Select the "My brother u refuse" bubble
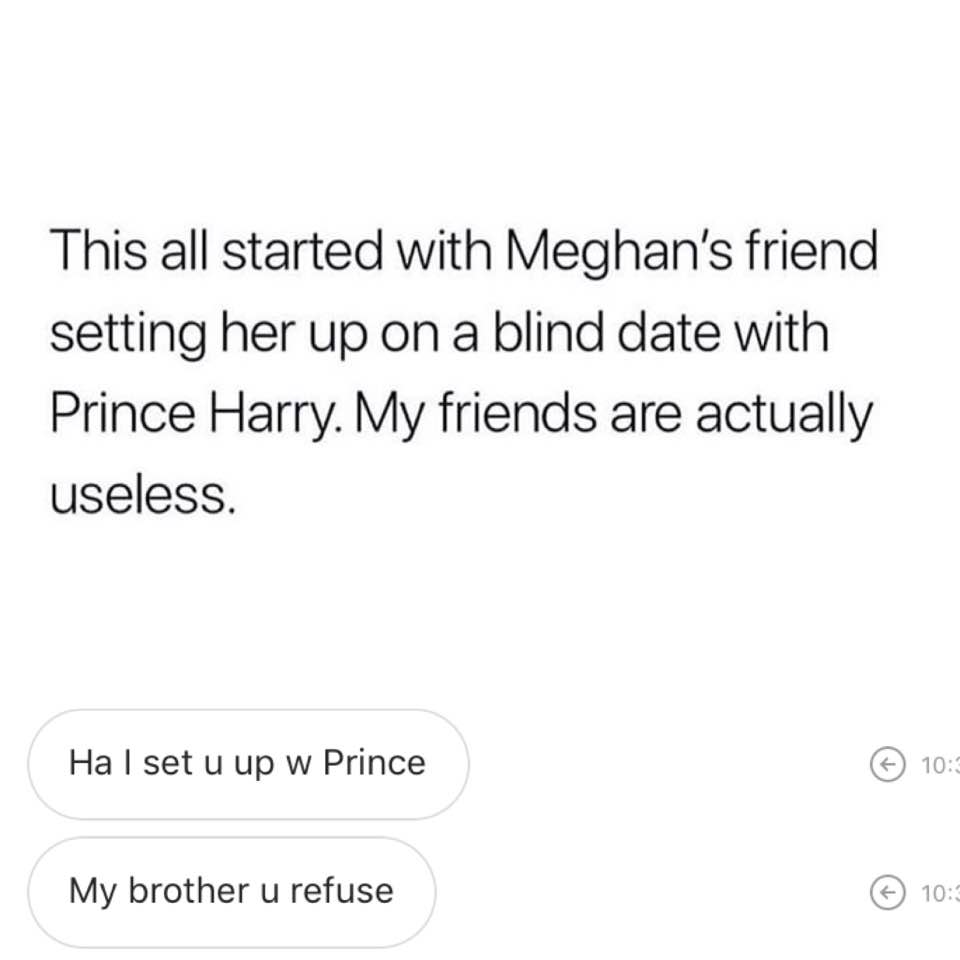 [x=231, y=892]
